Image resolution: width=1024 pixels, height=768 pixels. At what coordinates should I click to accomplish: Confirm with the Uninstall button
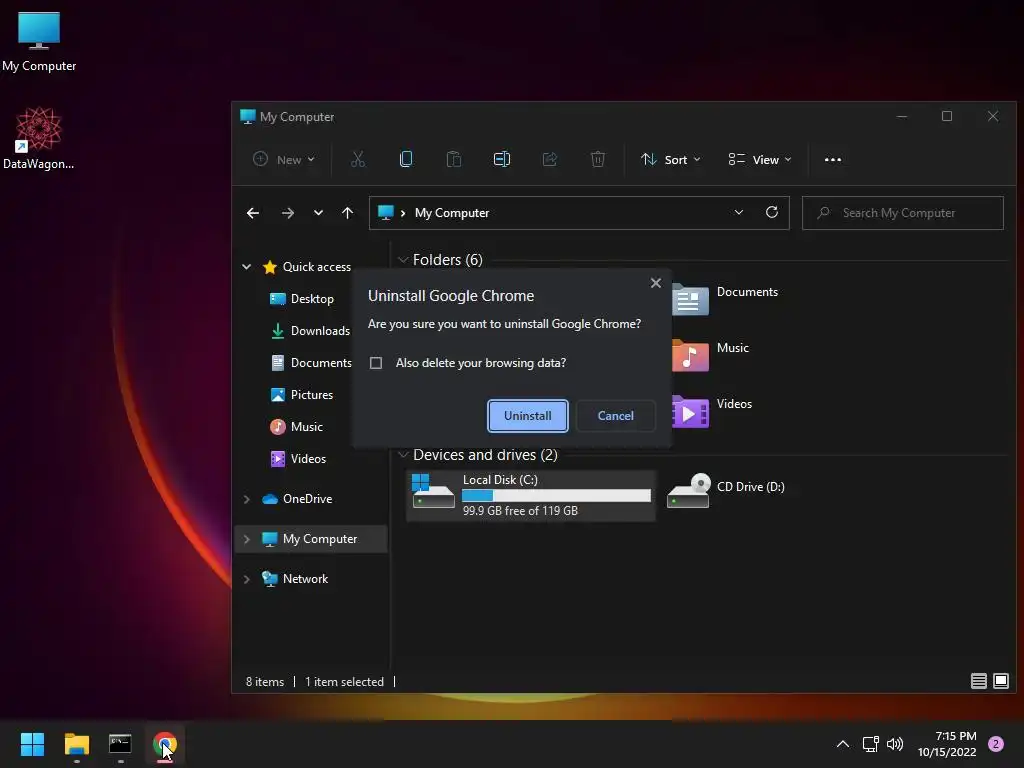click(528, 416)
